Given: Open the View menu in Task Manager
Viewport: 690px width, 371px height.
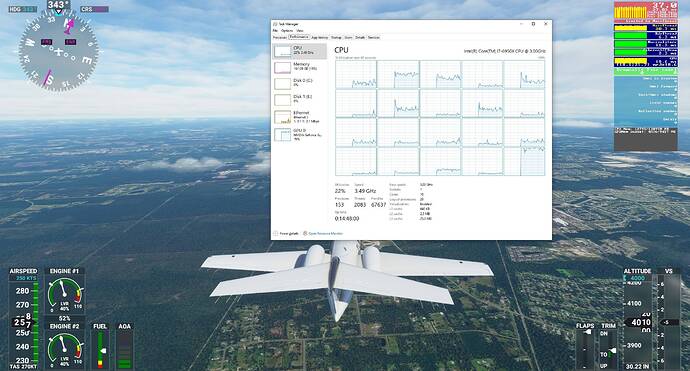Looking at the screenshot, I should [x=300, y=31].
